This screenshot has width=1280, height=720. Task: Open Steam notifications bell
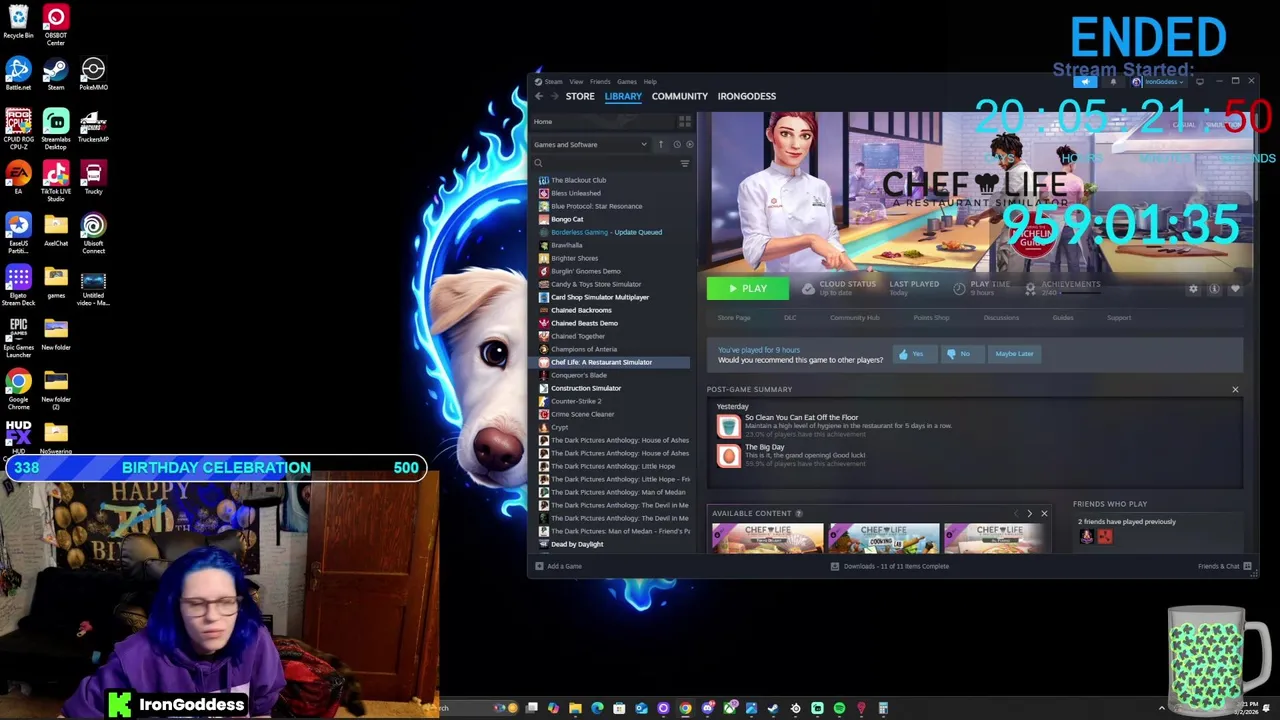point(1113,82)
